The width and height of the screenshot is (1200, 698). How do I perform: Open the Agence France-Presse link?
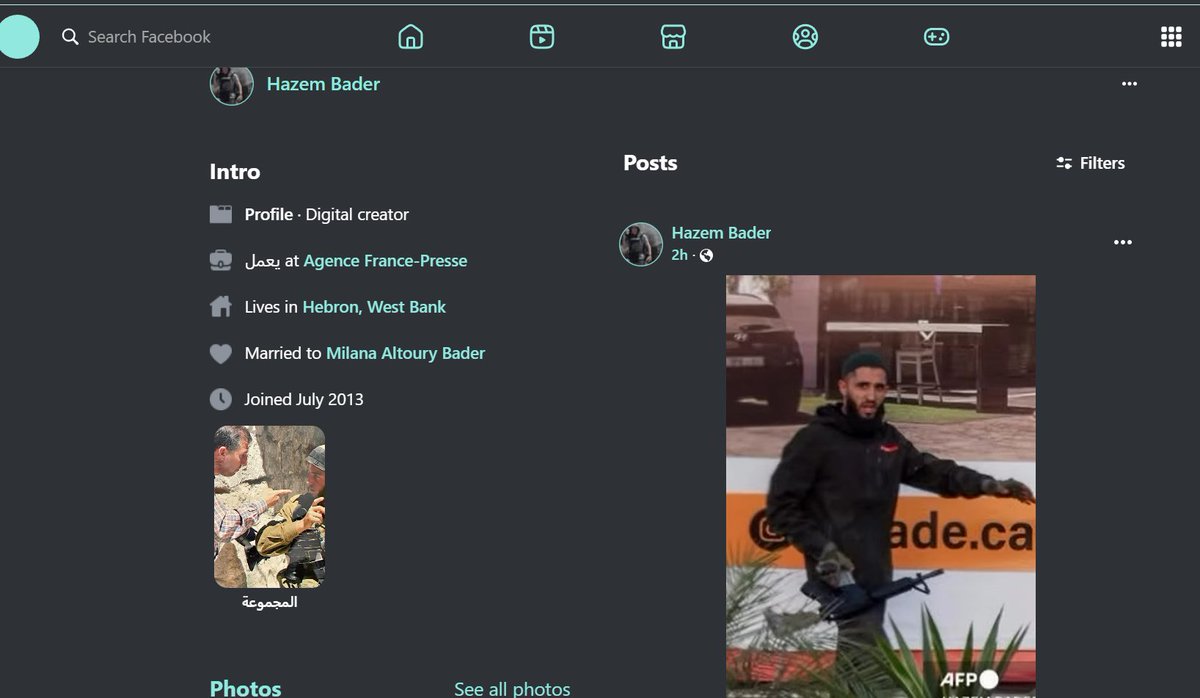coord(385,260)
